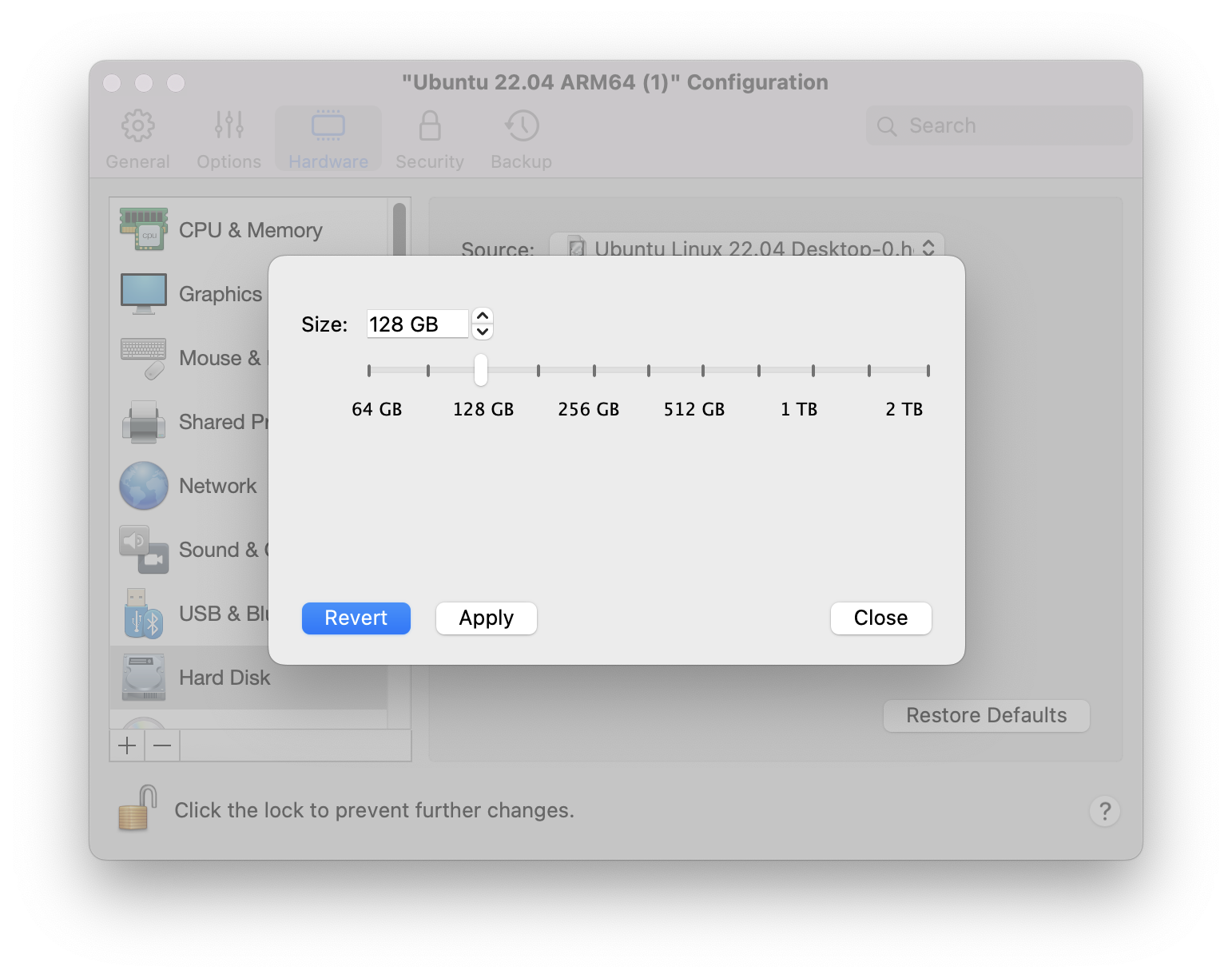Select the USB & Bluetooth icon

coord(144,614)
